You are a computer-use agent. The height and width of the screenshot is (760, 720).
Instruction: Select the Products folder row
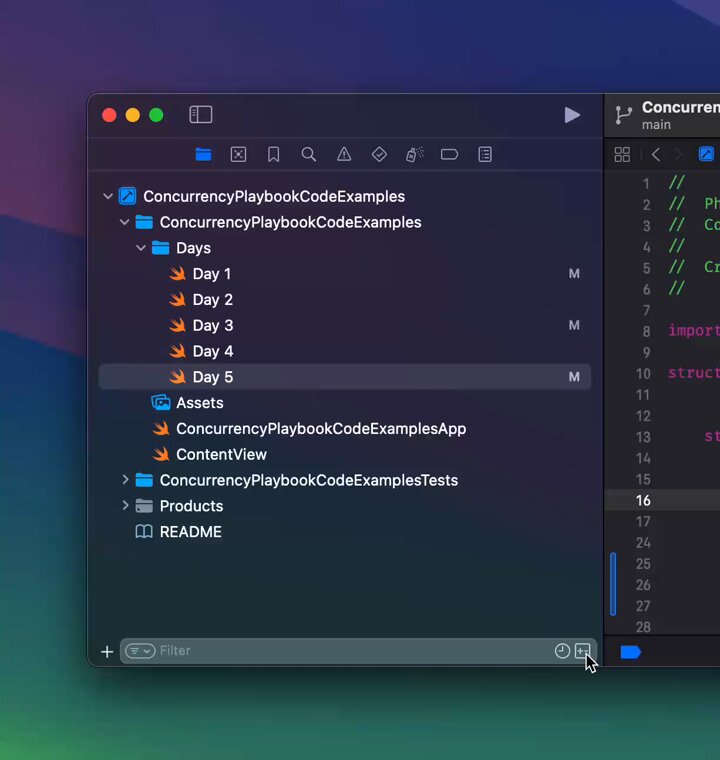click(345, 506)
